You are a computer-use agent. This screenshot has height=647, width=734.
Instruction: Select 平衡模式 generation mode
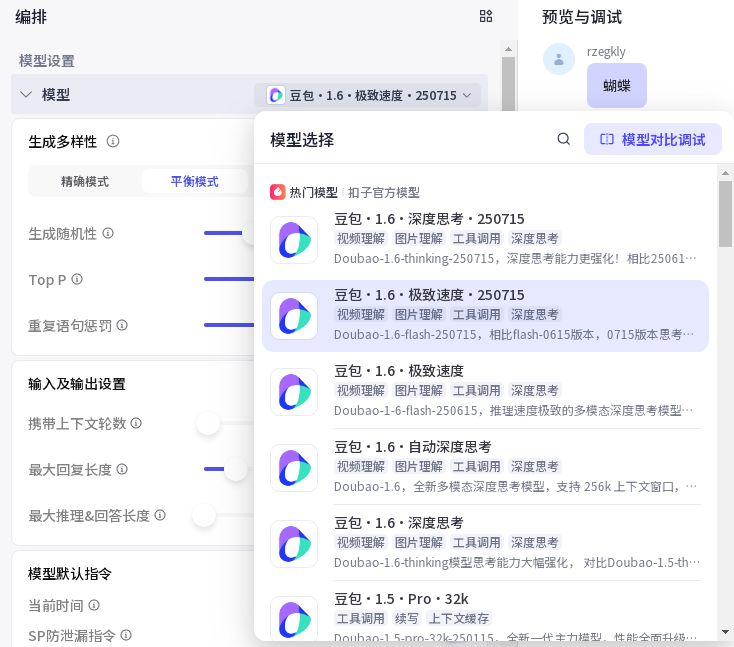pos(194,182)
